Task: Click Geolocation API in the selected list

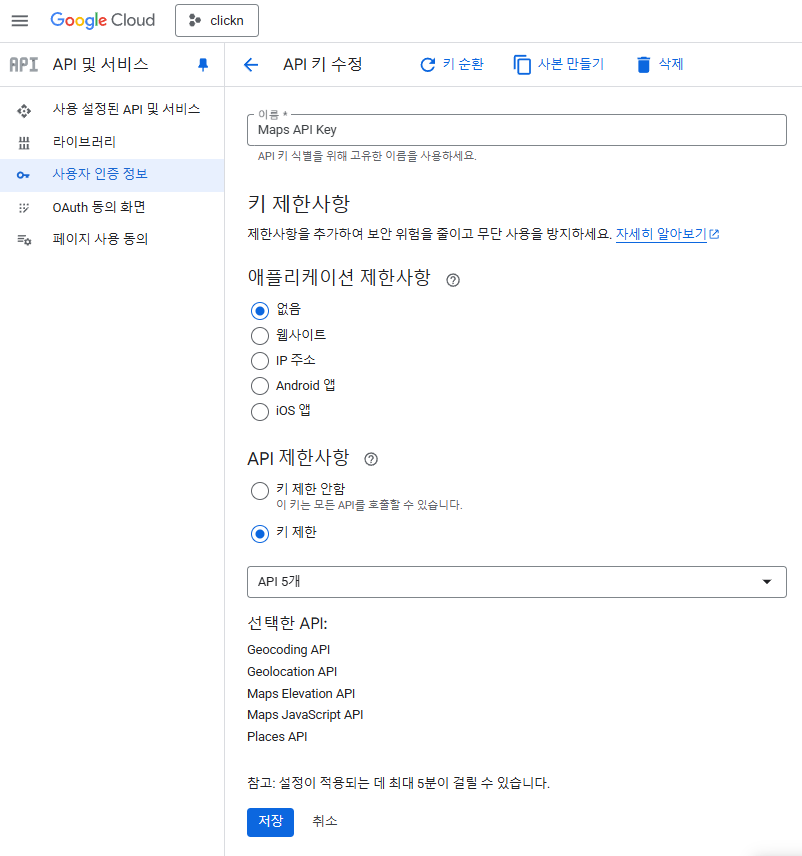Action: pos(292,671)
